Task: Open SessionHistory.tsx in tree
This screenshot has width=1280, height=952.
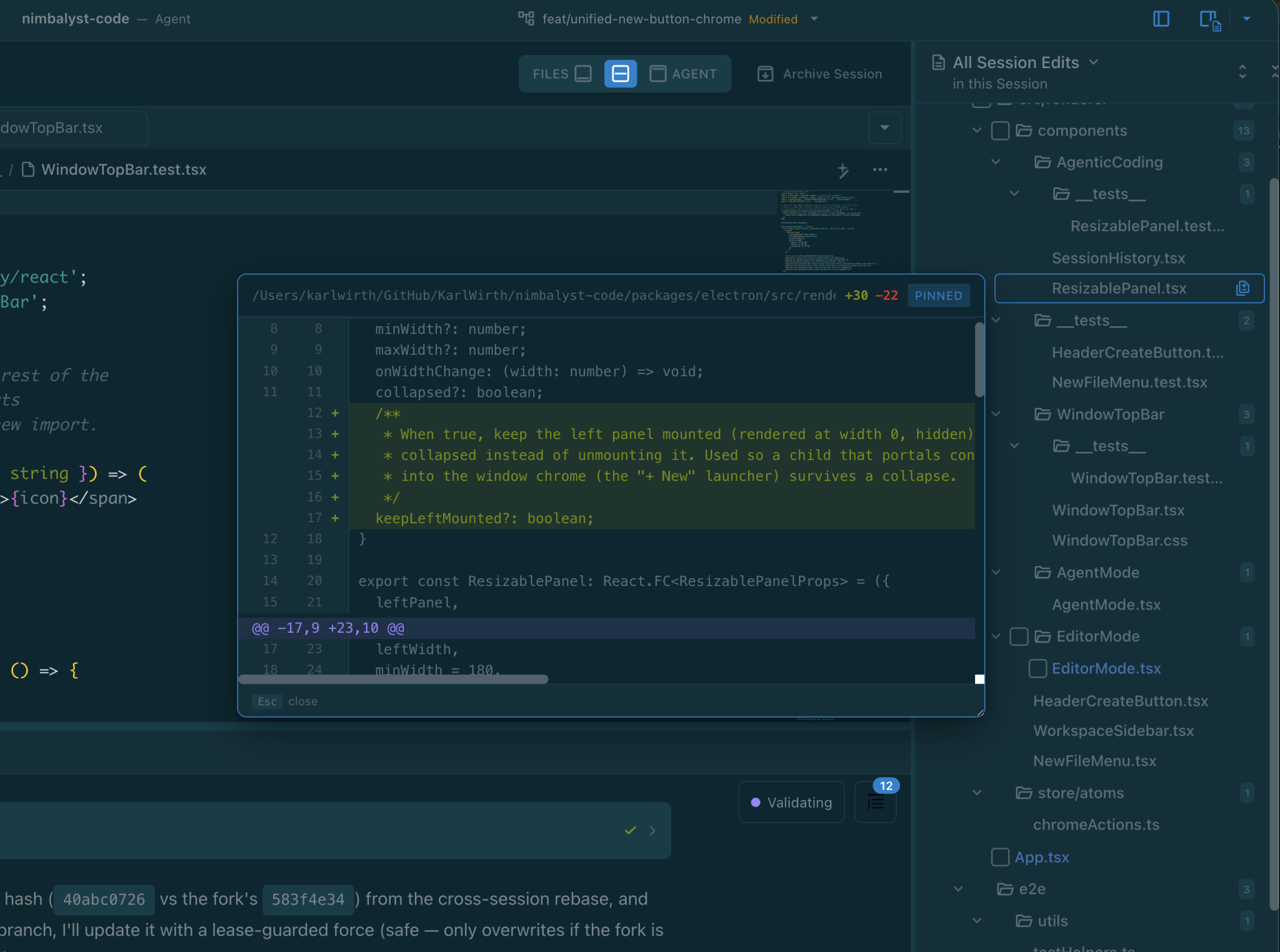Action: tap(1118, 257)
